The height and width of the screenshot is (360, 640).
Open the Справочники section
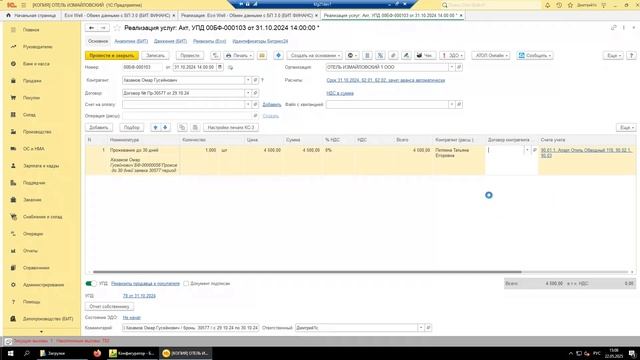click(36, 268)
